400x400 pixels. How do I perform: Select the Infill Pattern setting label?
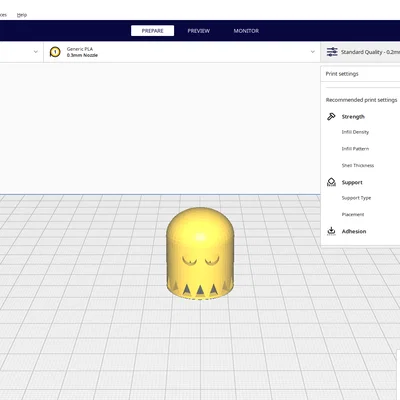(355, 149)
